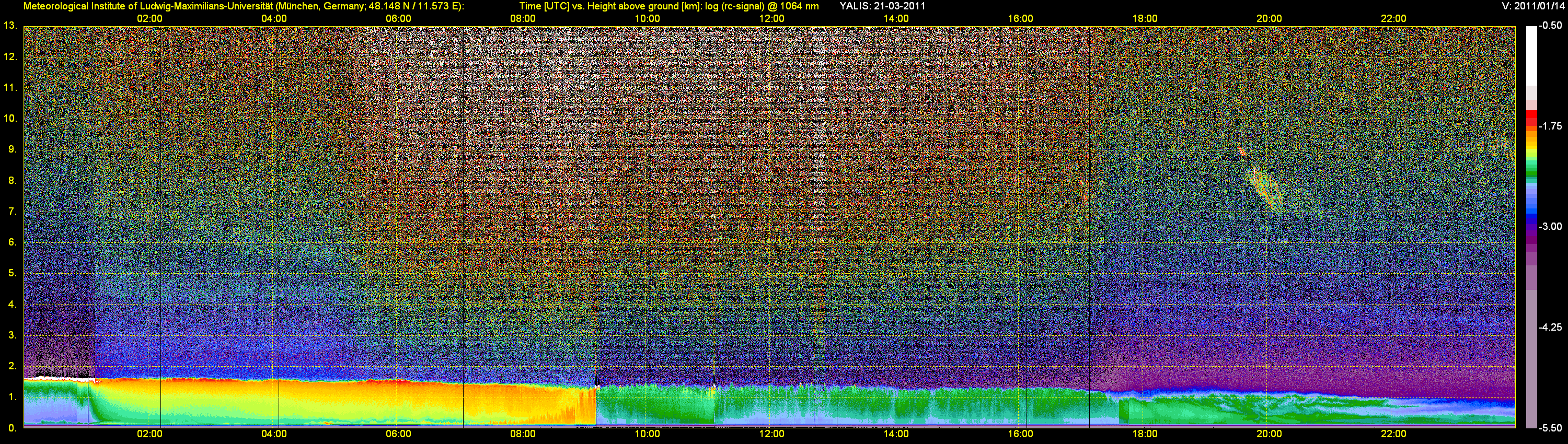This screenshot has height=444, width=1568.
Task: Click the 02:00 label on top time axis
Action: pos(149,19)
